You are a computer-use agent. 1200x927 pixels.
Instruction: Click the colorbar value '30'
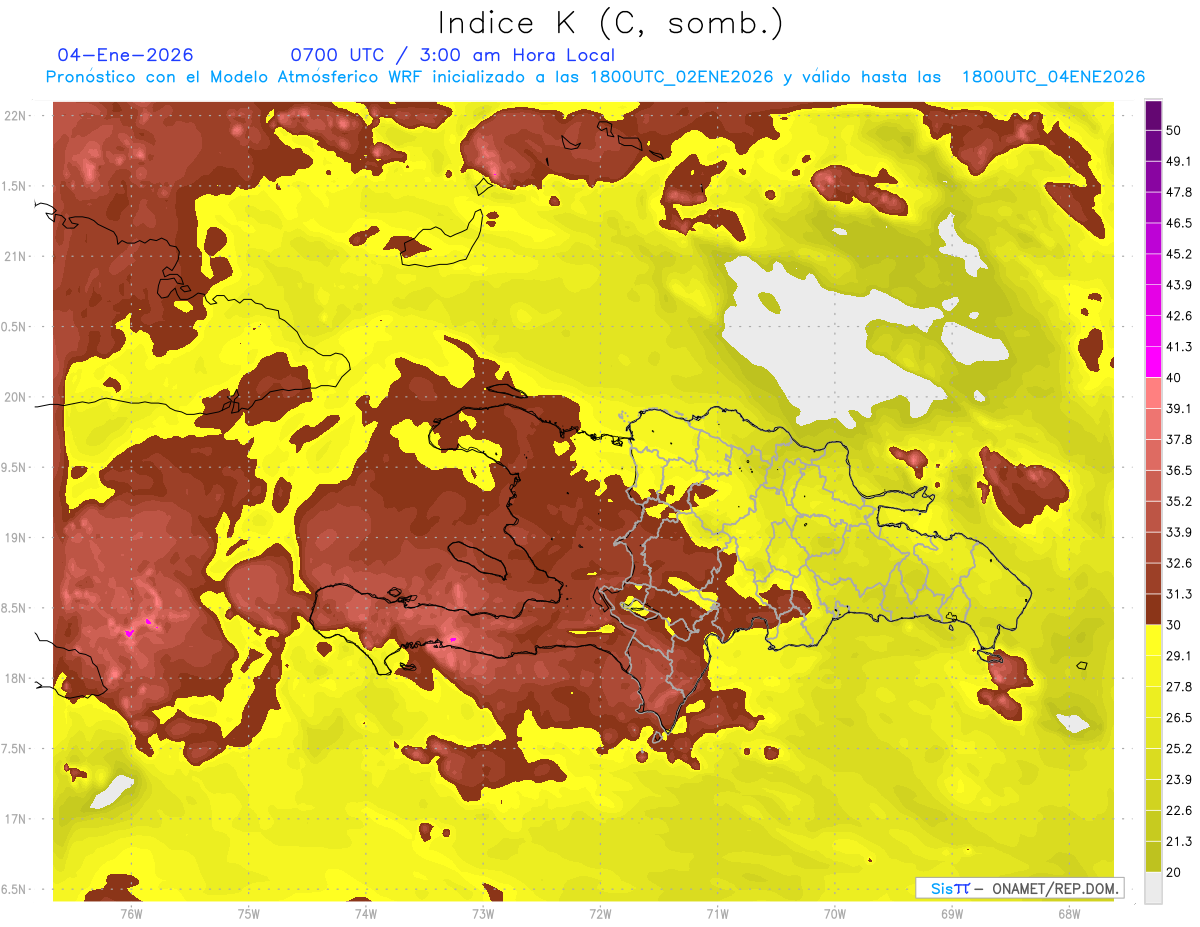tap(1175, 624)
